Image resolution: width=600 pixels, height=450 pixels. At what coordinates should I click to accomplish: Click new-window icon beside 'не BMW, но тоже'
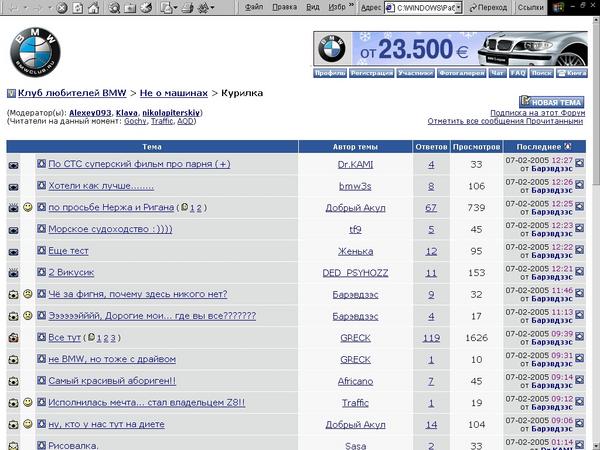[x=41, y=359]
